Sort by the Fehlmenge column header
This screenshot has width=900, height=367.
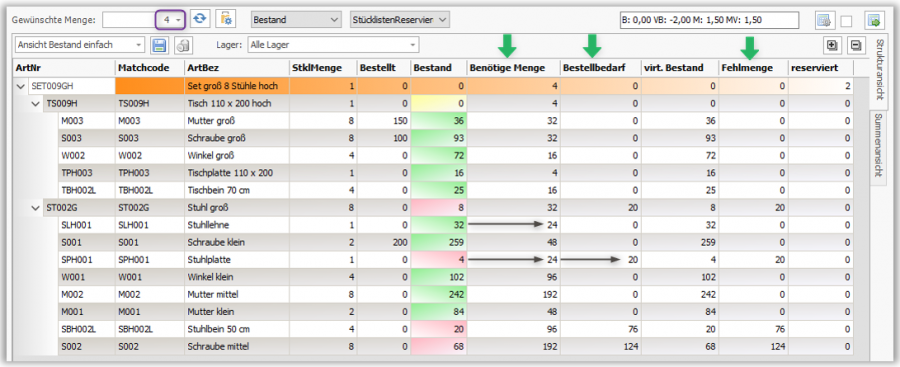click(753, 68)
